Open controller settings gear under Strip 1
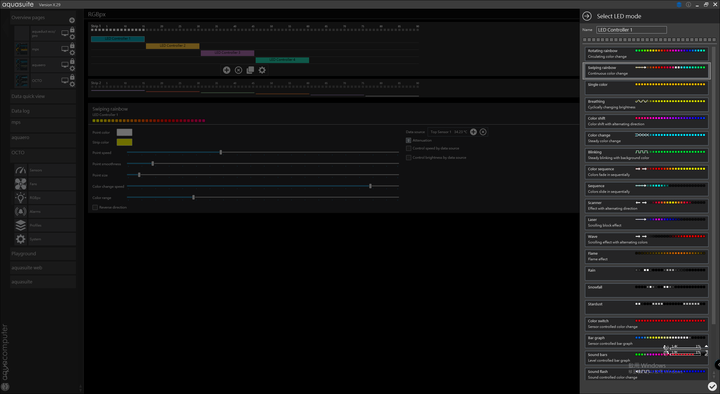The width and height of the screenshot is (720, 394). [262, 70]
